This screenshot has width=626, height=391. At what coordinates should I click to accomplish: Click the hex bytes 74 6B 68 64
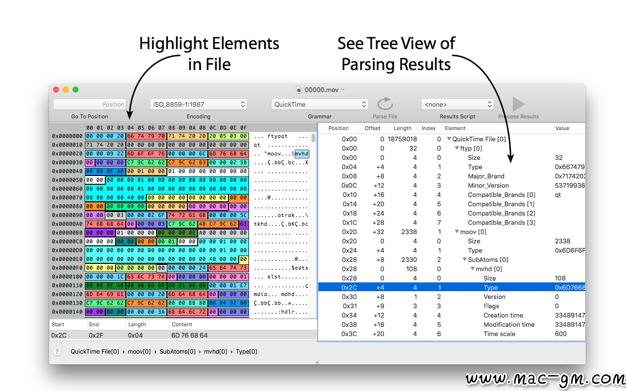point(105,224)
